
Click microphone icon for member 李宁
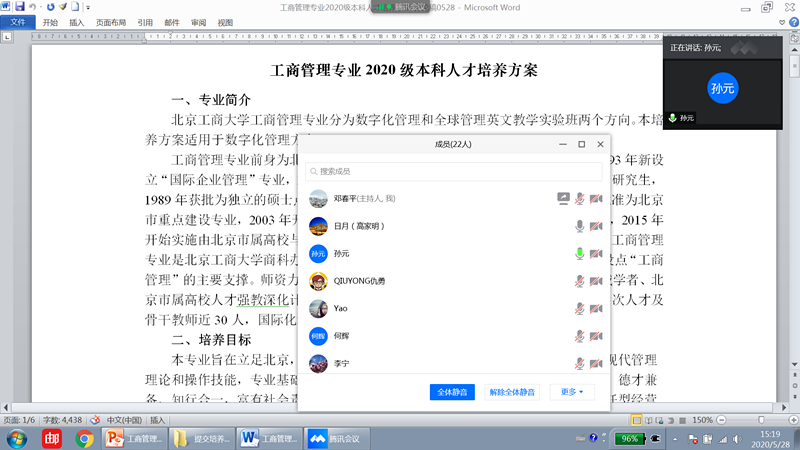(x=580, y=364)
